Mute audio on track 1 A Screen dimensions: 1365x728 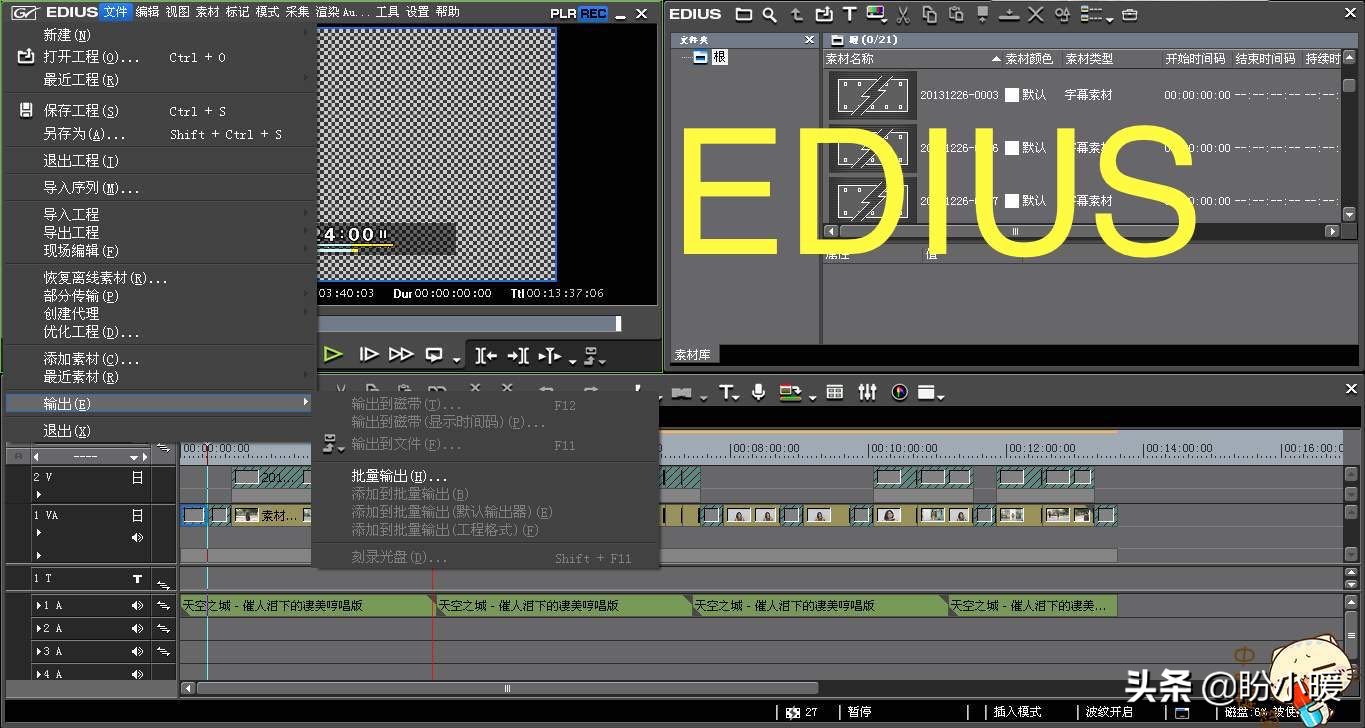[x=137, y=606]
